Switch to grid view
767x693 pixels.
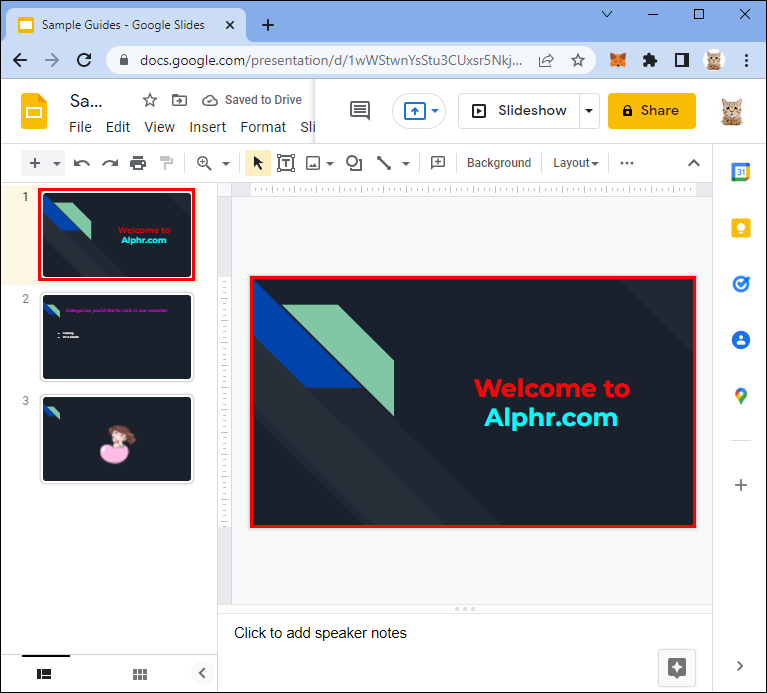tap(140, 674)
